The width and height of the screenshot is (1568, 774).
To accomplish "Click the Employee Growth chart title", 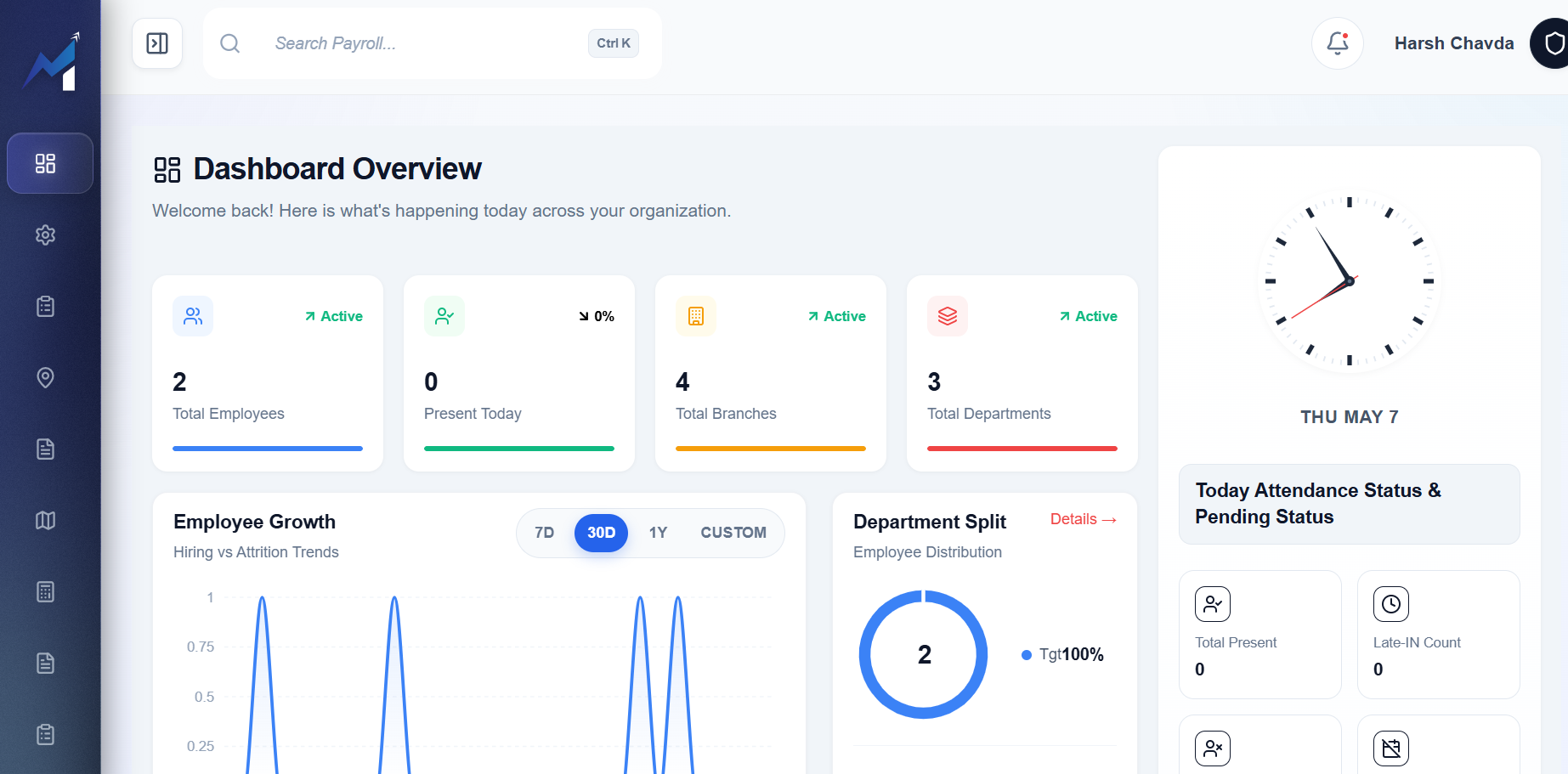I will click(x=254, y=522).
